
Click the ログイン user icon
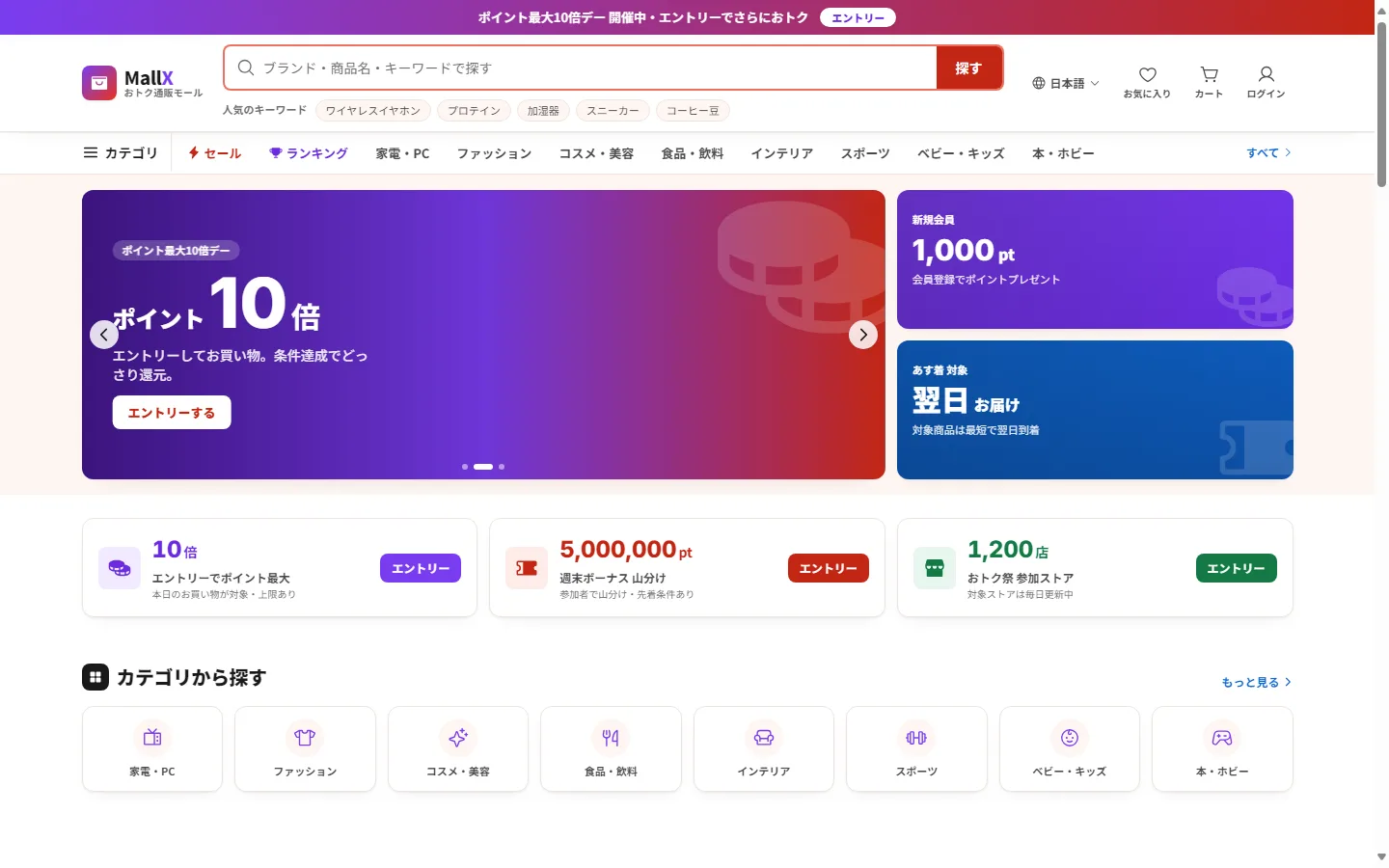click(x=1266, y=74)
